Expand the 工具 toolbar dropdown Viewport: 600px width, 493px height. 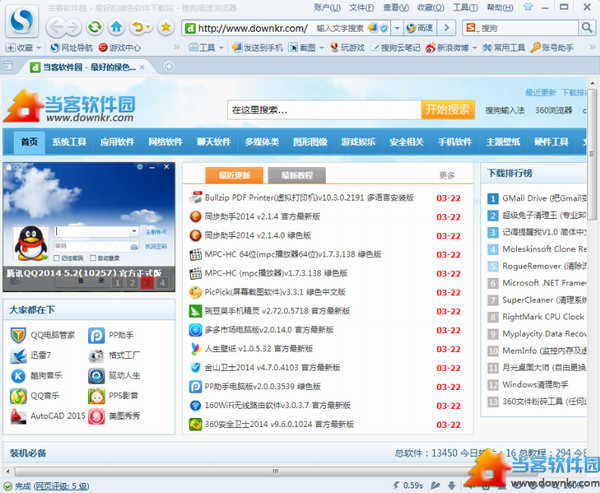(221, 48)
